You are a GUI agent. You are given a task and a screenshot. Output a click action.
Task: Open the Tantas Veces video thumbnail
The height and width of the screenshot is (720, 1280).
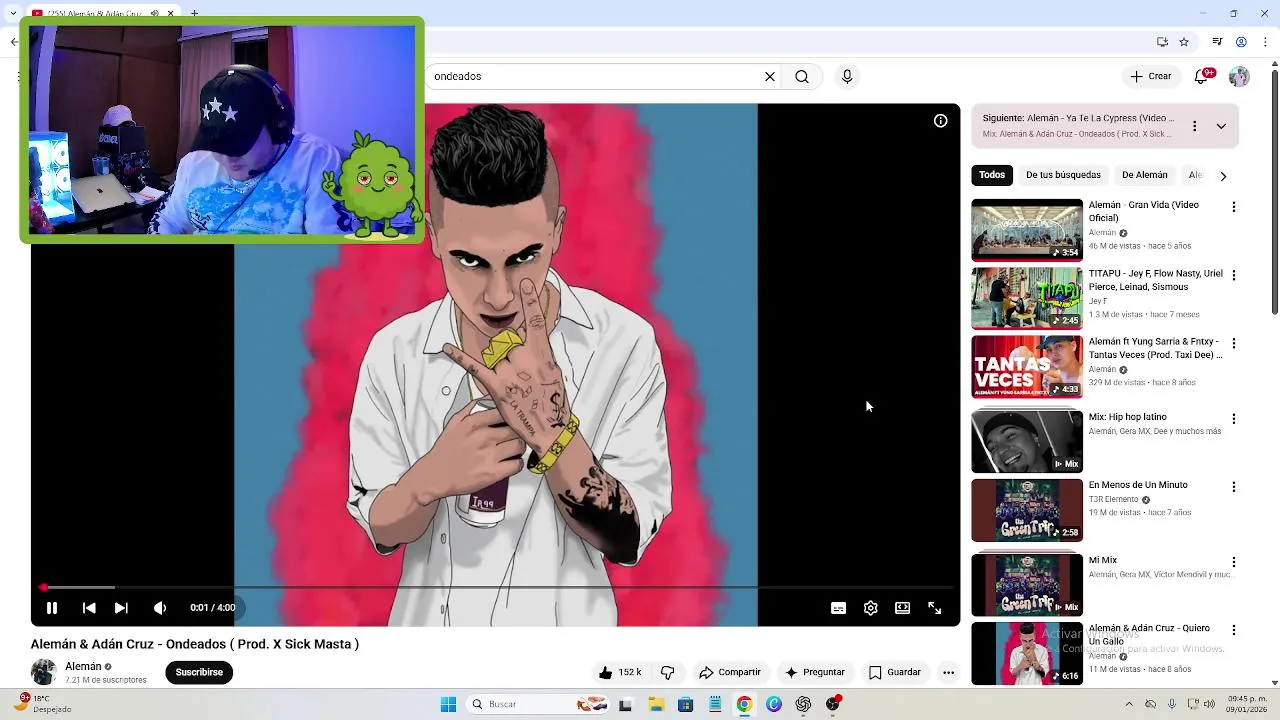tap(1027, 366)
